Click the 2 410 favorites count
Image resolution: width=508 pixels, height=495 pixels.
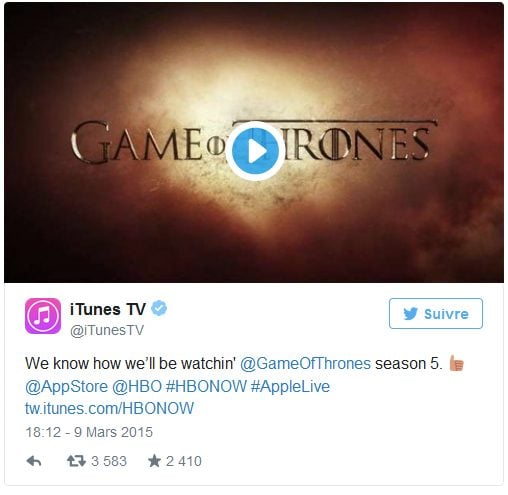click(x=184, y=461)
